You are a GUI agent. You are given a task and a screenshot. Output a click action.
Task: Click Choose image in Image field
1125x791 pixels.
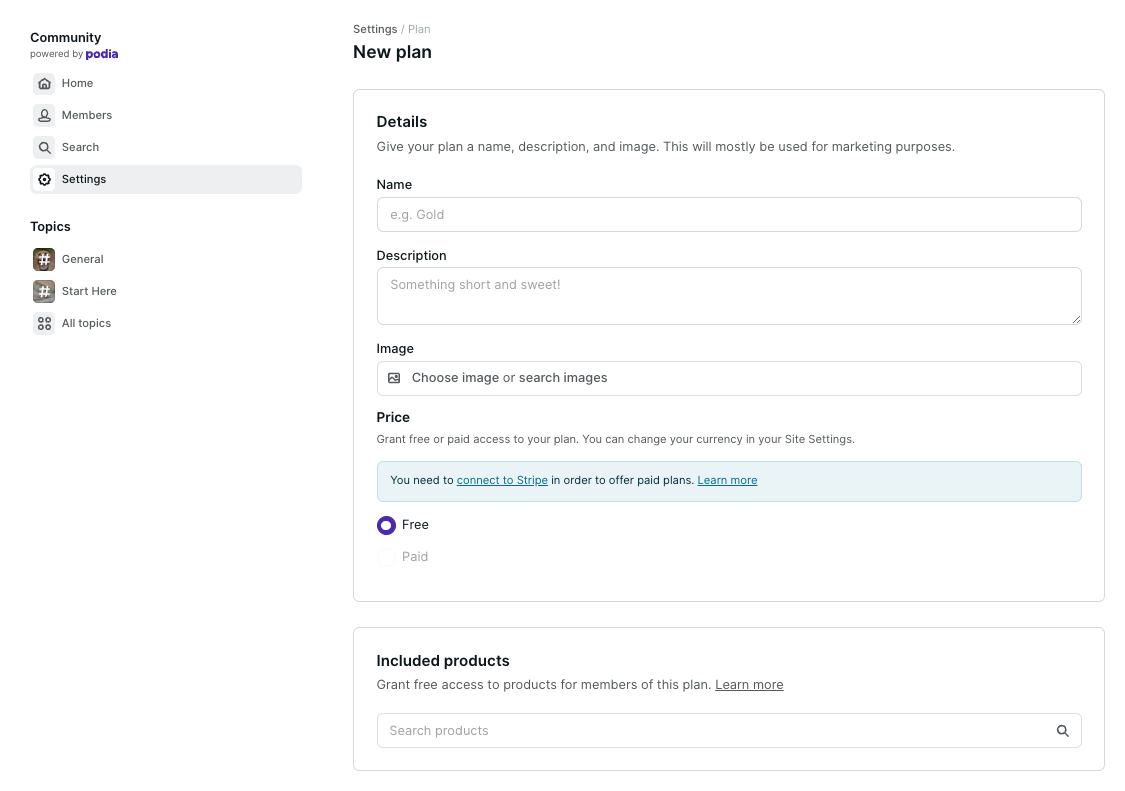[455, 378]
